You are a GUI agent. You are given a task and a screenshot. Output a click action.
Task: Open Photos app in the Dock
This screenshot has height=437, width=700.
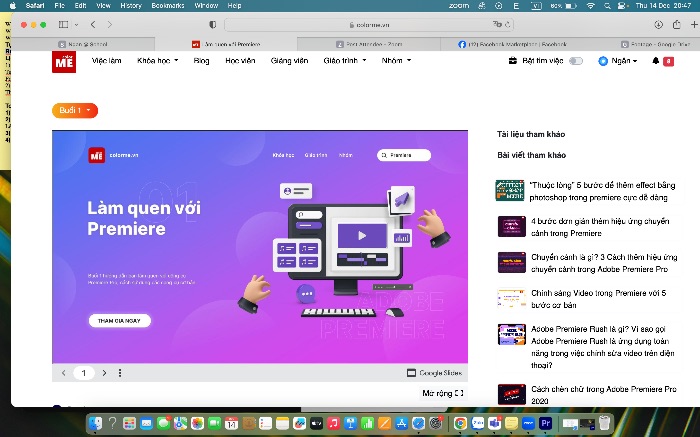(x=197, y=422)
